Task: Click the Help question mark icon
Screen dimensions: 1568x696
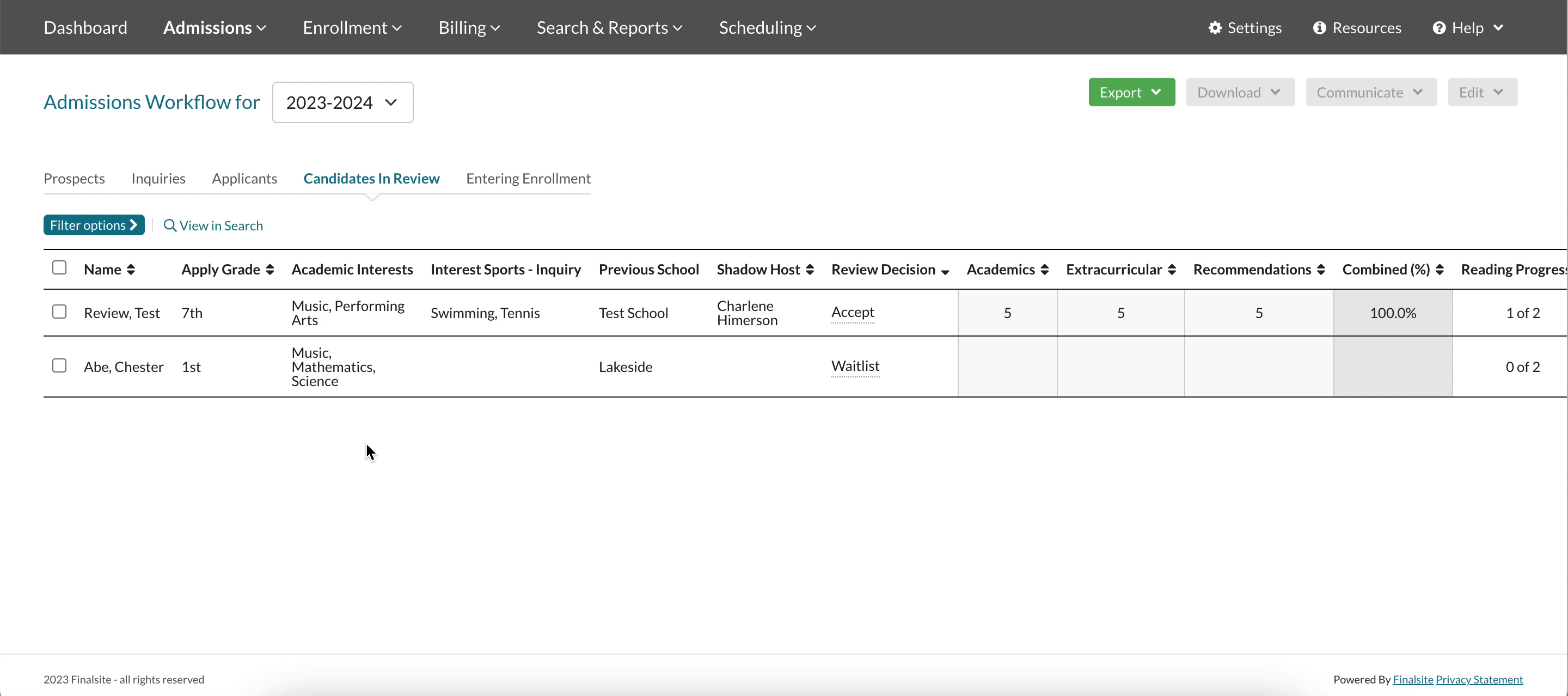Action: 1439,28
